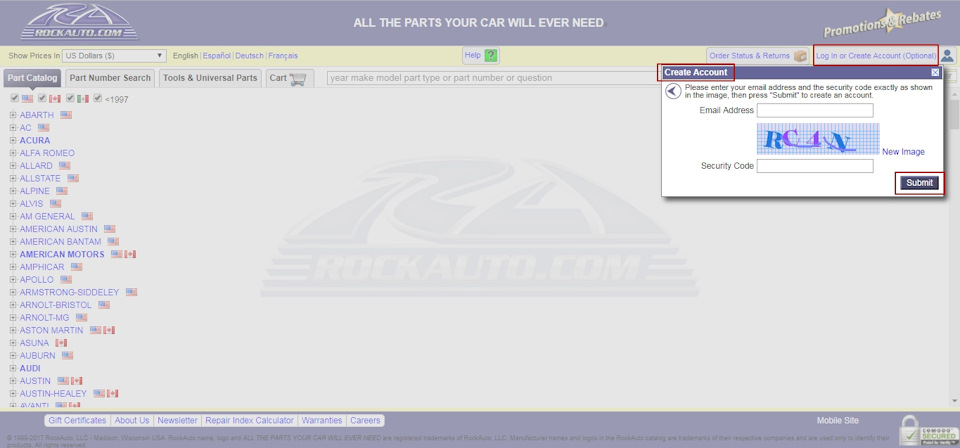The height and width of the screenshot is (448, 960).
Task: Open Careers footer link
Action: point(366,420)
